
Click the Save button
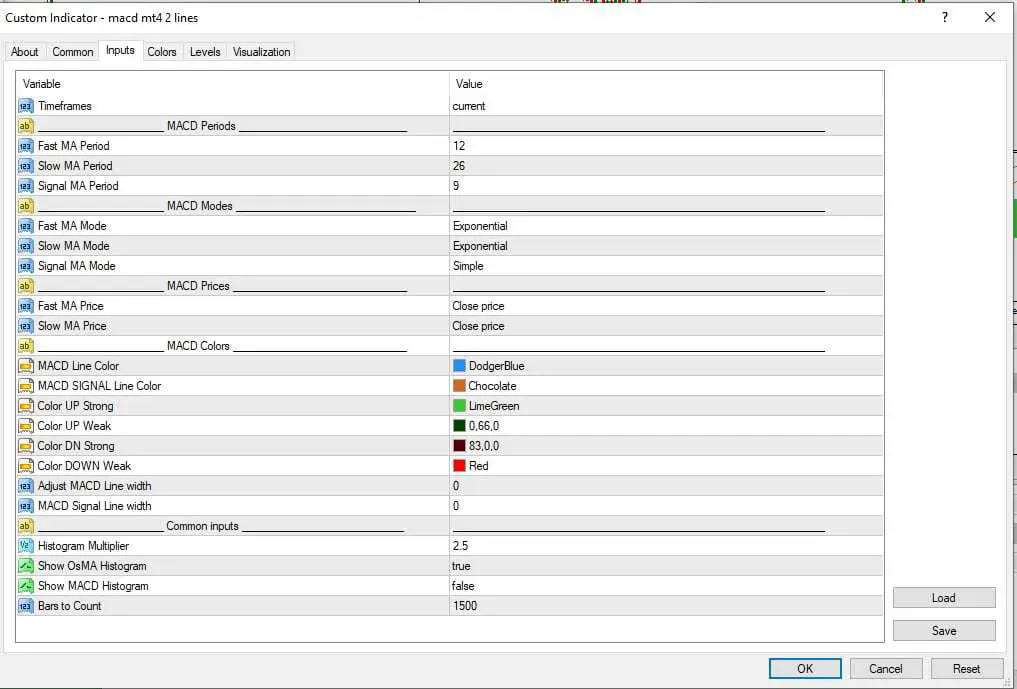944,631
